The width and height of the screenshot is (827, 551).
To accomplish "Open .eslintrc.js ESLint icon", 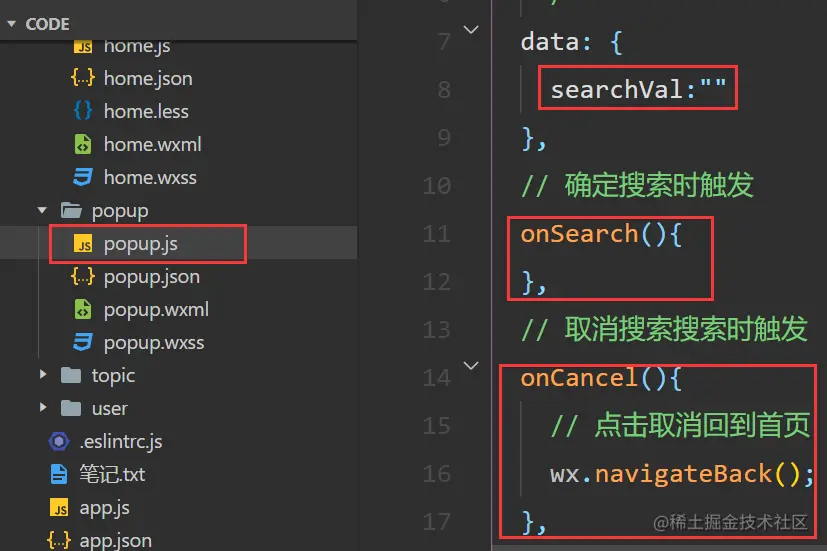I will pyautogui.click(x=59, y=441).
